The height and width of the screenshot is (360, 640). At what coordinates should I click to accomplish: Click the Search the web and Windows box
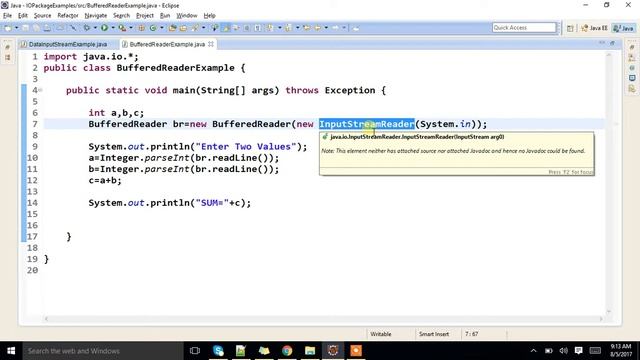(x=102, y=351)
